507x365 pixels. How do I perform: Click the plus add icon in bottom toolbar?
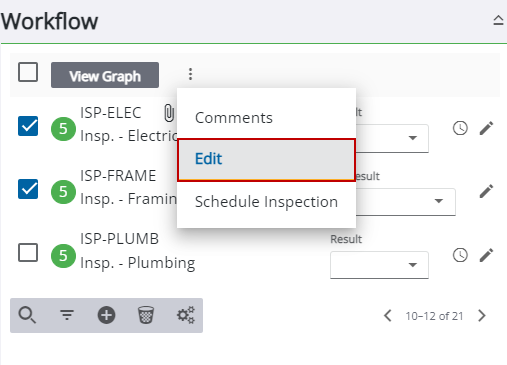[x=106, y=315]
